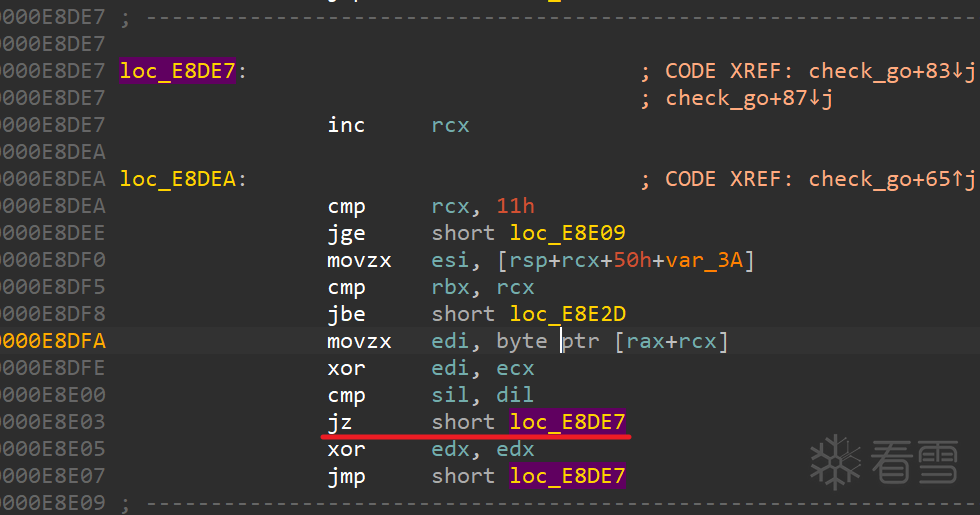Jump to loc_E8DE7 in jmp line
This screenshot has height=515, width=980.
567,476
